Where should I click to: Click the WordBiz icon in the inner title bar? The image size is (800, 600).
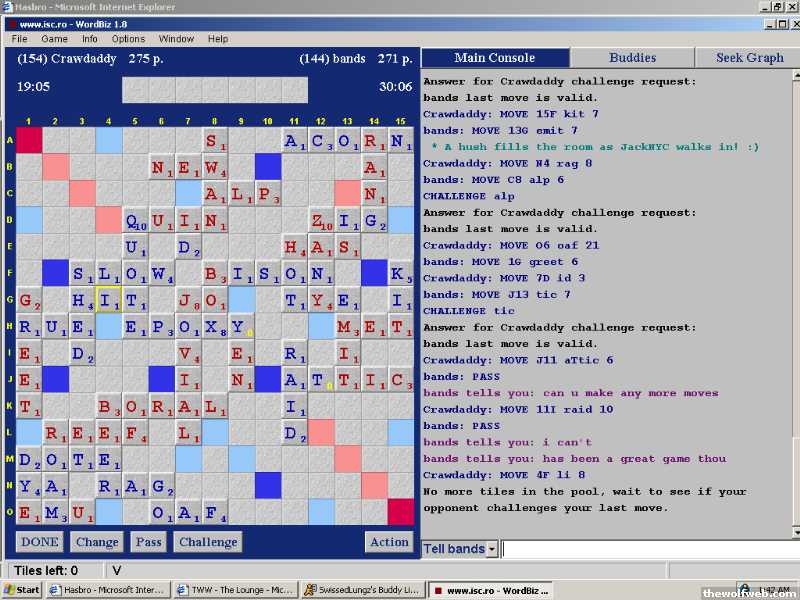(x=11, y=23)
